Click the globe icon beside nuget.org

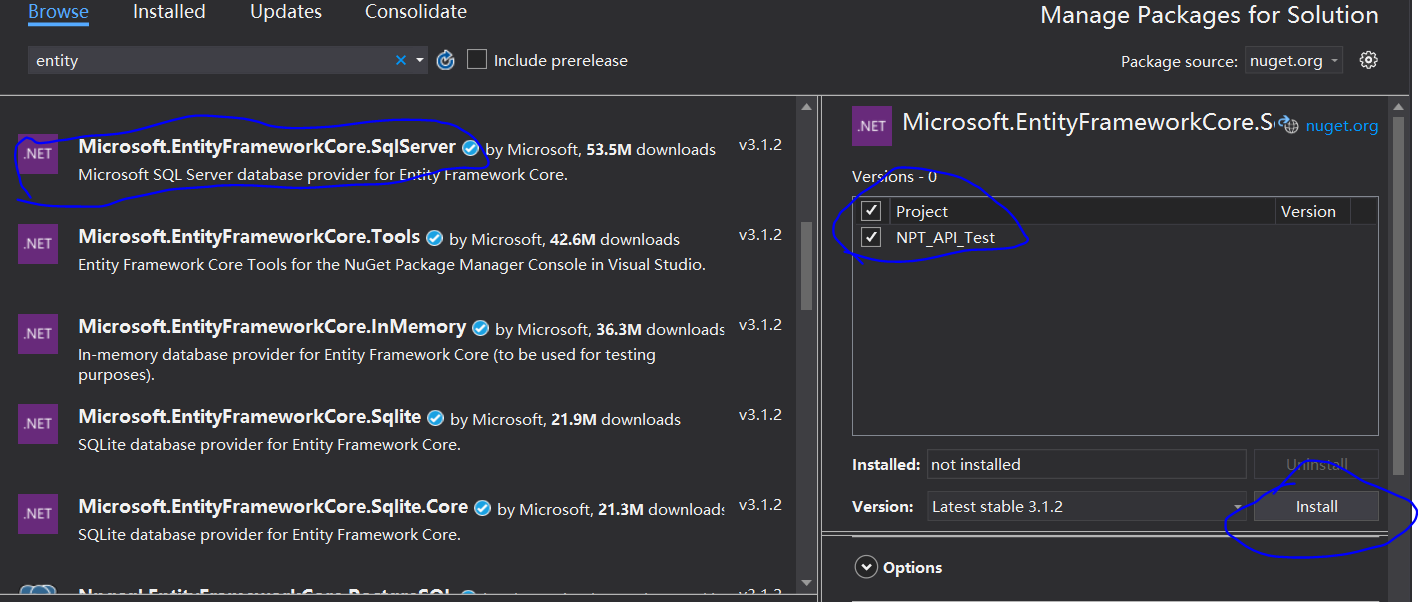click(1289, 126)
